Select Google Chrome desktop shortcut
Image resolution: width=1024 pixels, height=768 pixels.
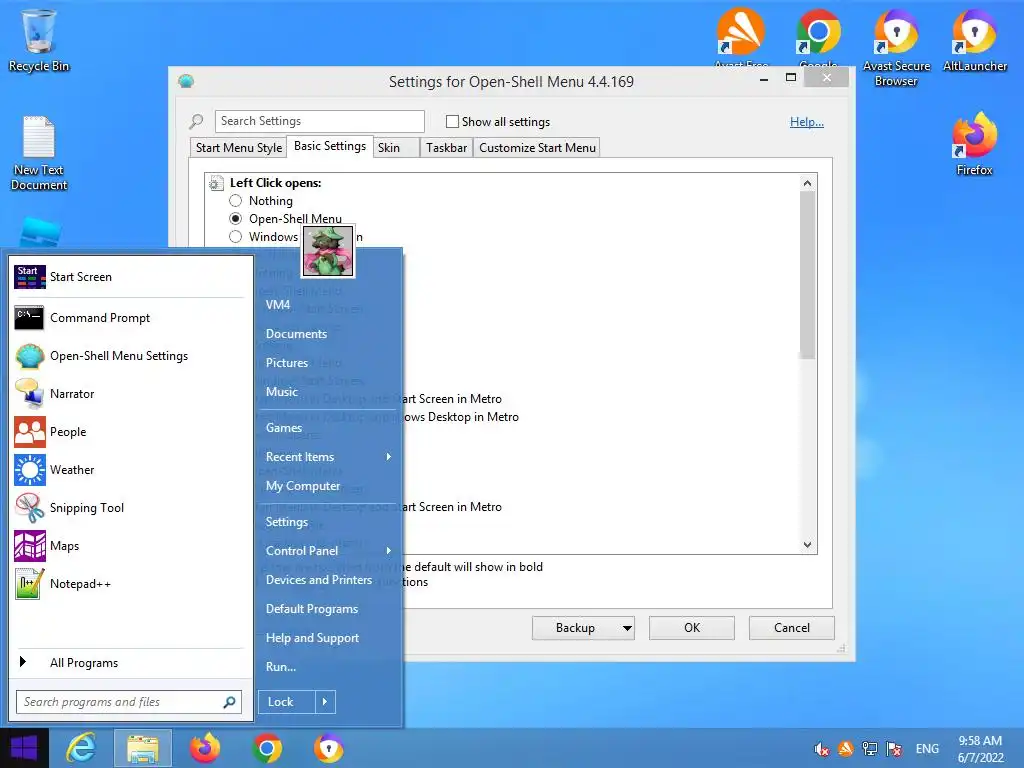[818, 37]
